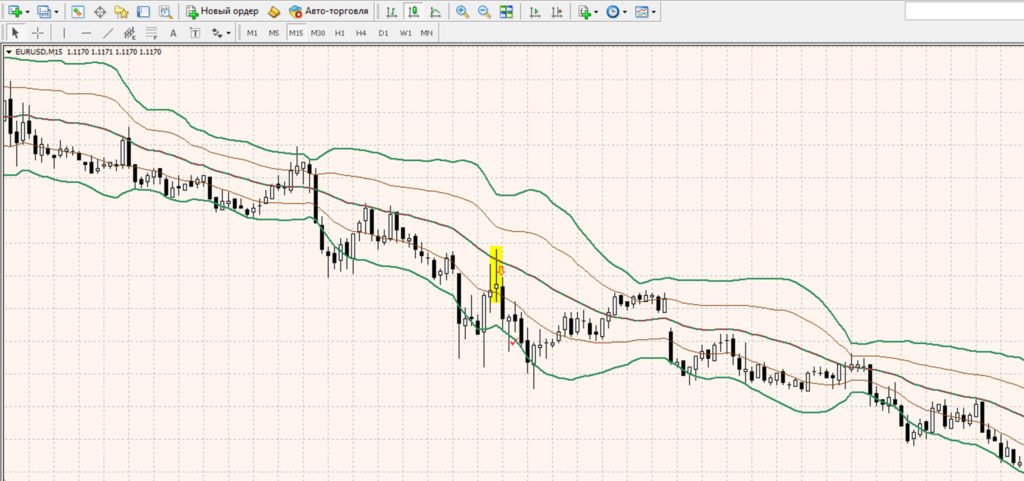Switch to H1 timeframe
The image size is (1024, 481).
[x=340, y=33]
